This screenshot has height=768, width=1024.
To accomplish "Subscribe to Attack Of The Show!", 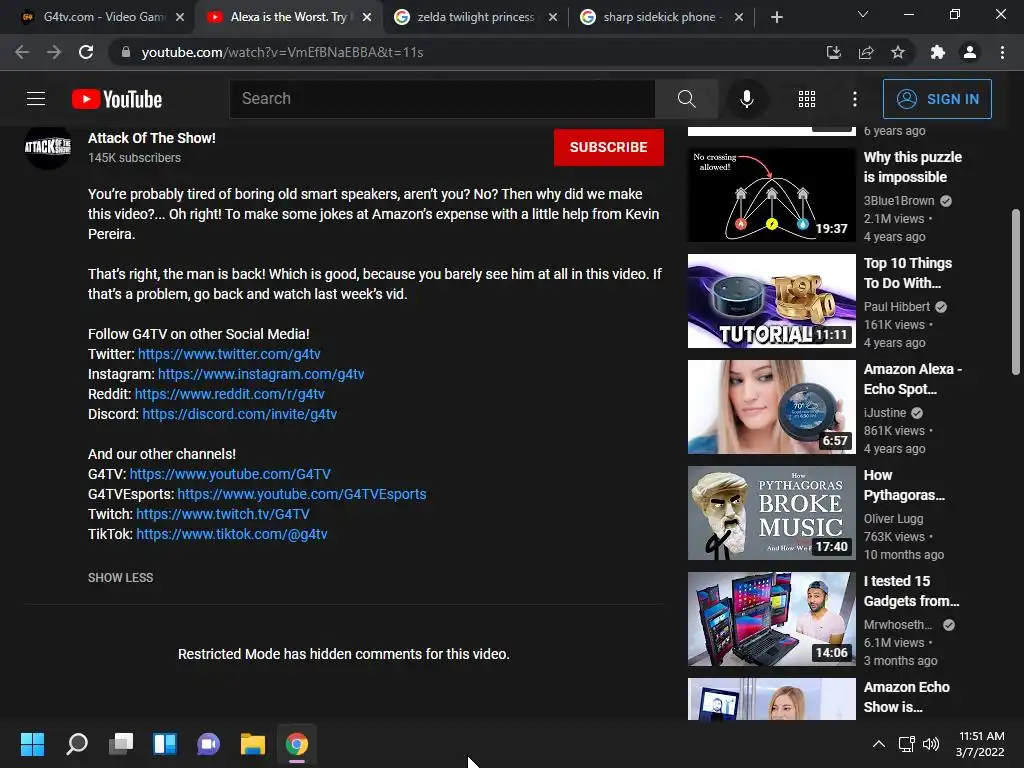I will [609, 147].
